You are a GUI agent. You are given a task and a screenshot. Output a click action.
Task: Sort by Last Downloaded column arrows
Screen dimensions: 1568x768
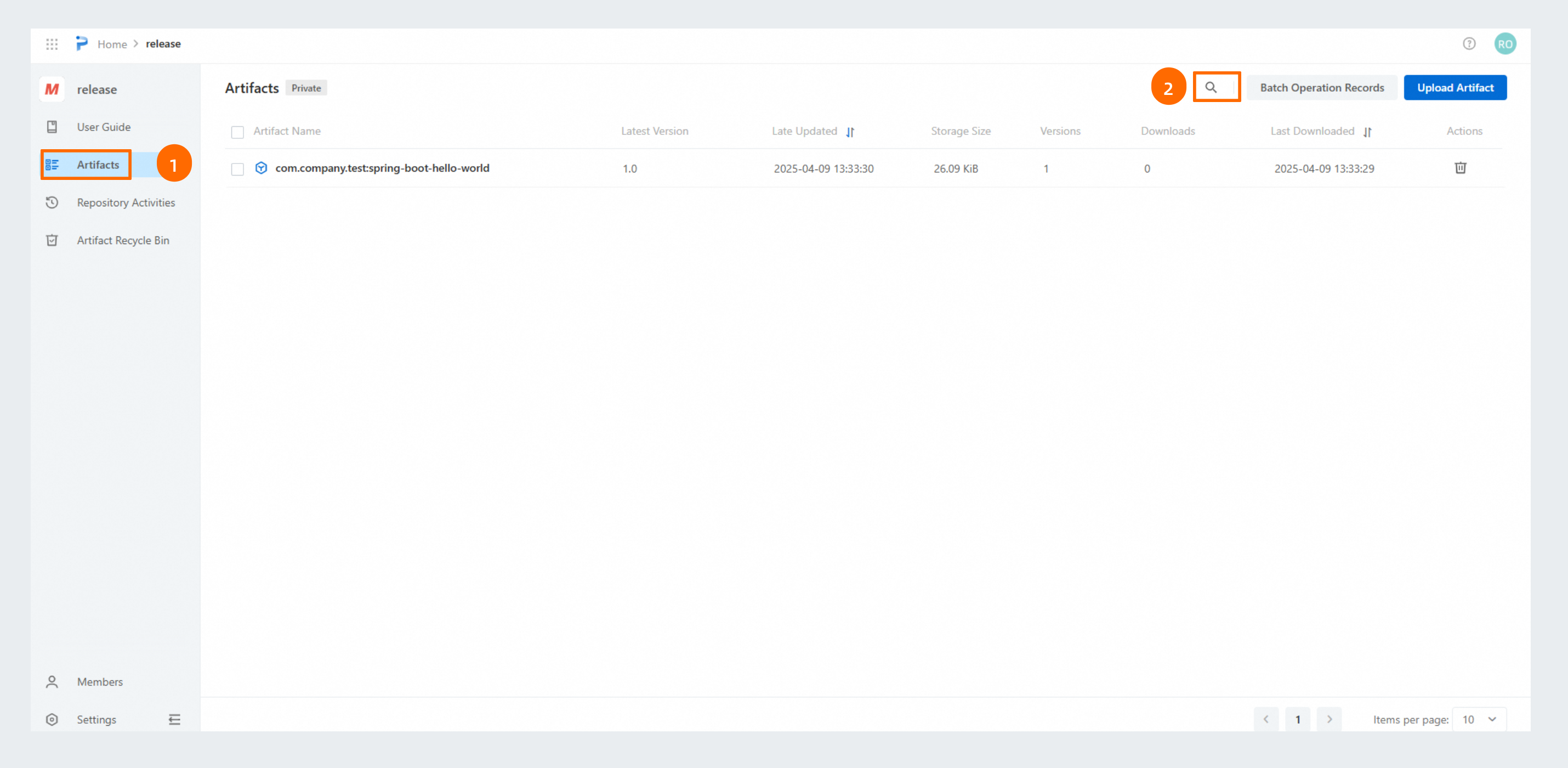click(1367, 132)
